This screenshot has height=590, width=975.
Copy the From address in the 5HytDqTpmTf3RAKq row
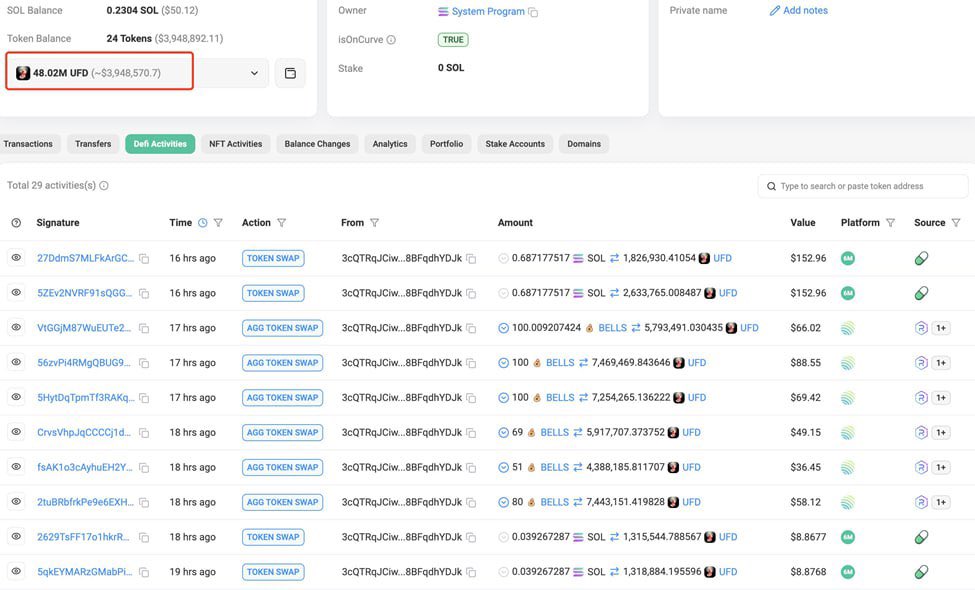[471, 398]
